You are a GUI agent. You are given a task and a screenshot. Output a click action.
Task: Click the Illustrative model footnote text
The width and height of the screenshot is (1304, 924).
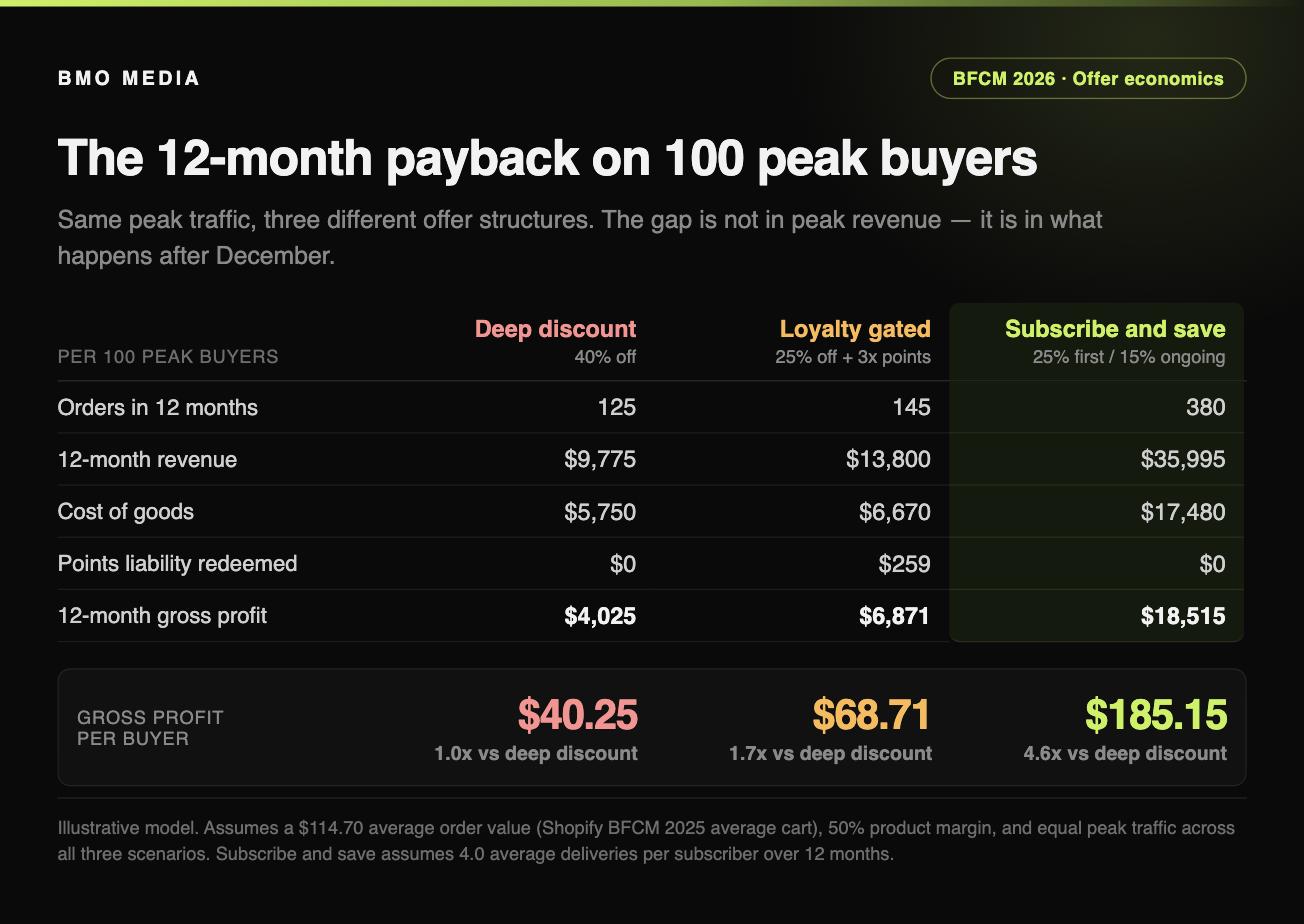point(646,841)
